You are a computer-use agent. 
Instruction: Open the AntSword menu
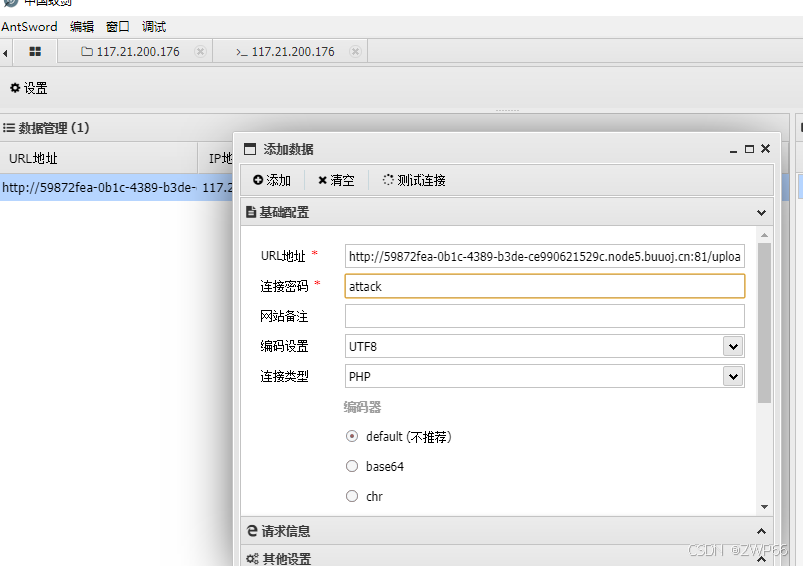tap(29, 27)
